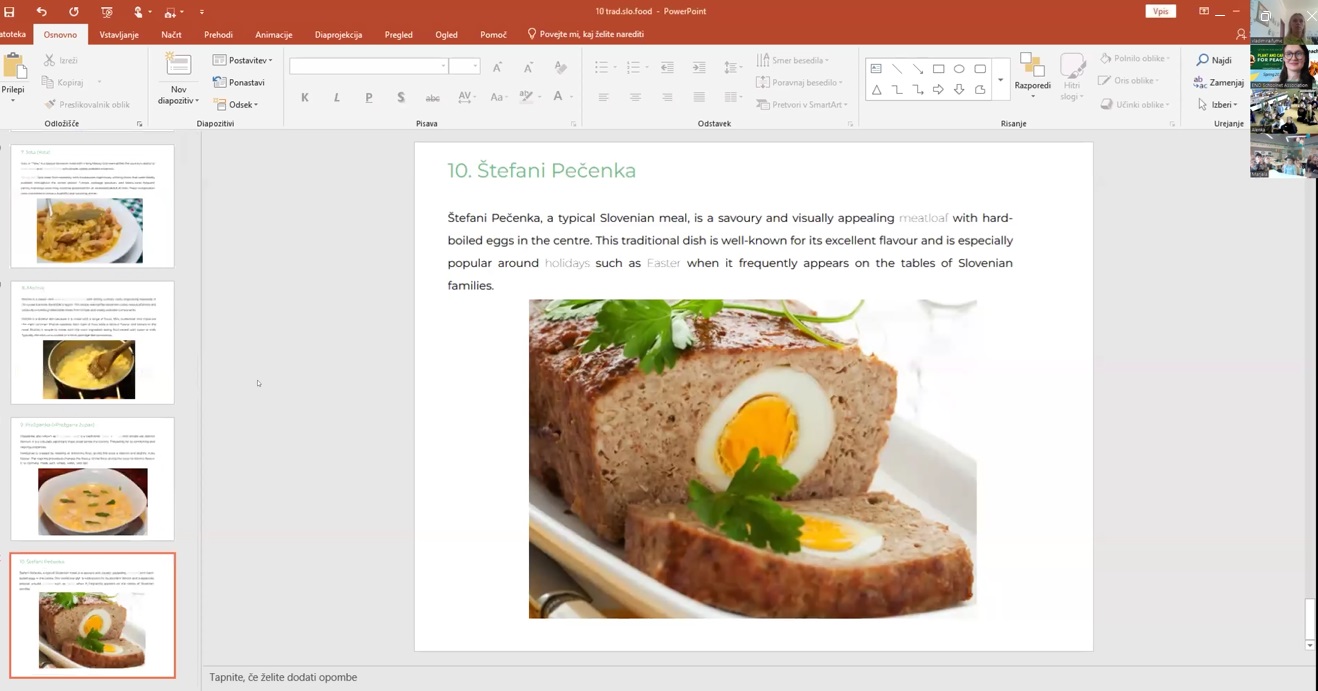Expand the shapes gallery more arrow
This screenshot has width=1318, height=691.
click(1000, 80)
